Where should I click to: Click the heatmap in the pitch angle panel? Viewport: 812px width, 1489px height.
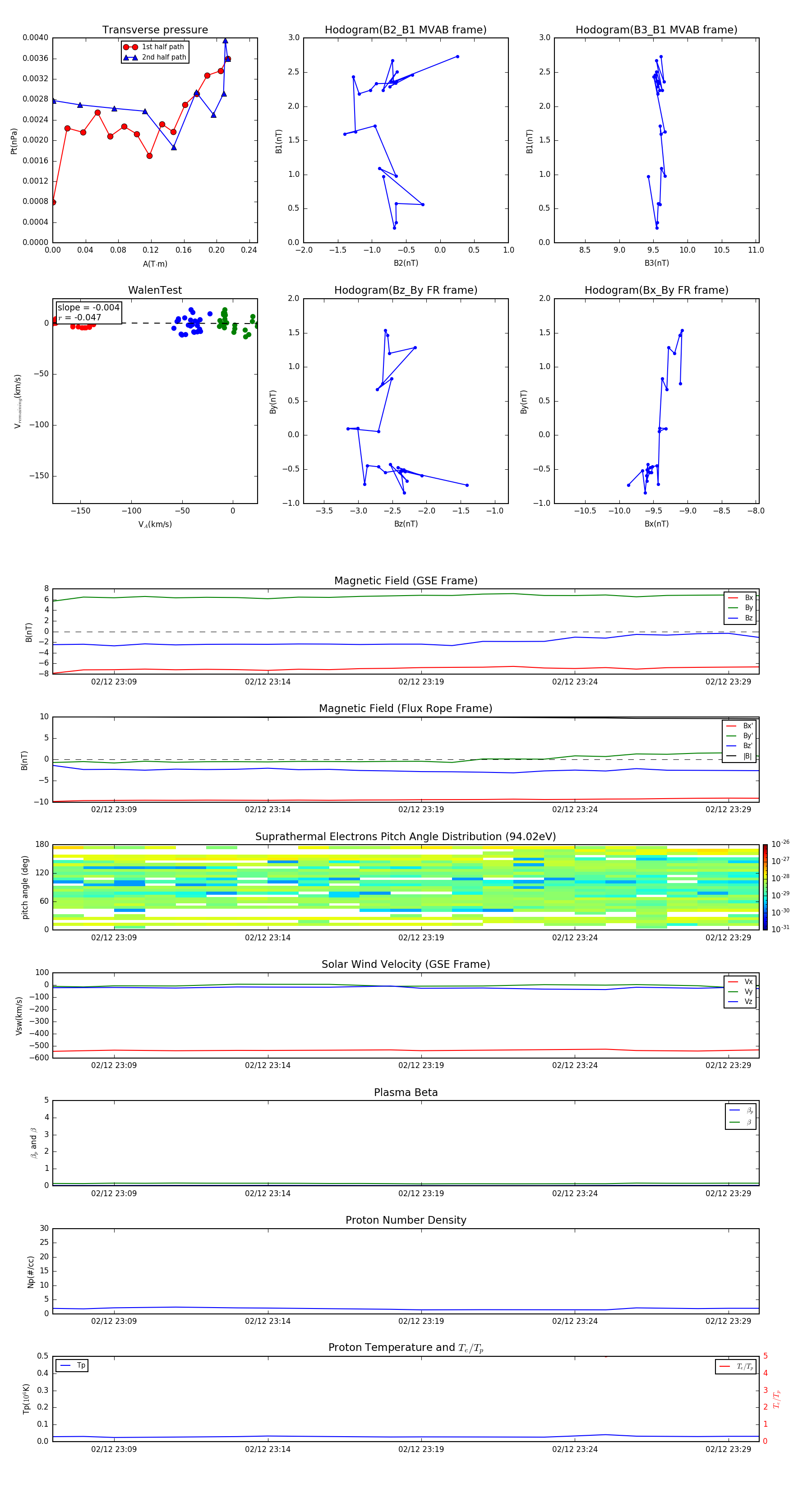click(406, 887)
